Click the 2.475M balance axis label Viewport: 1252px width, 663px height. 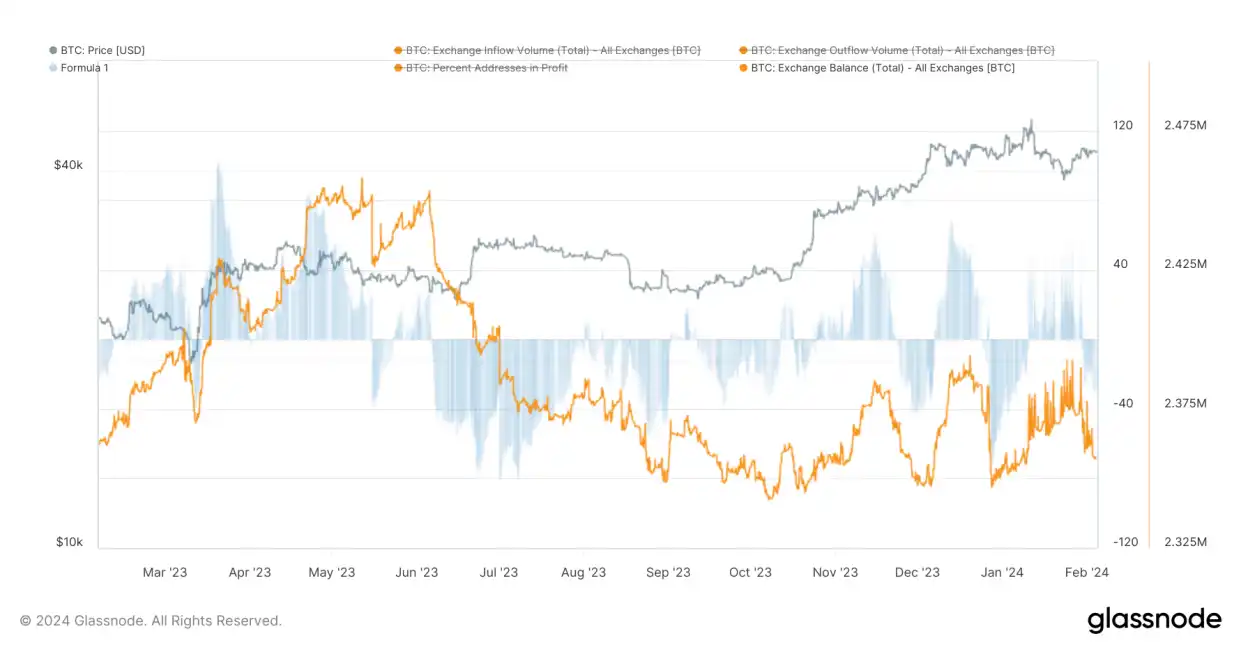pos(1185,125)
